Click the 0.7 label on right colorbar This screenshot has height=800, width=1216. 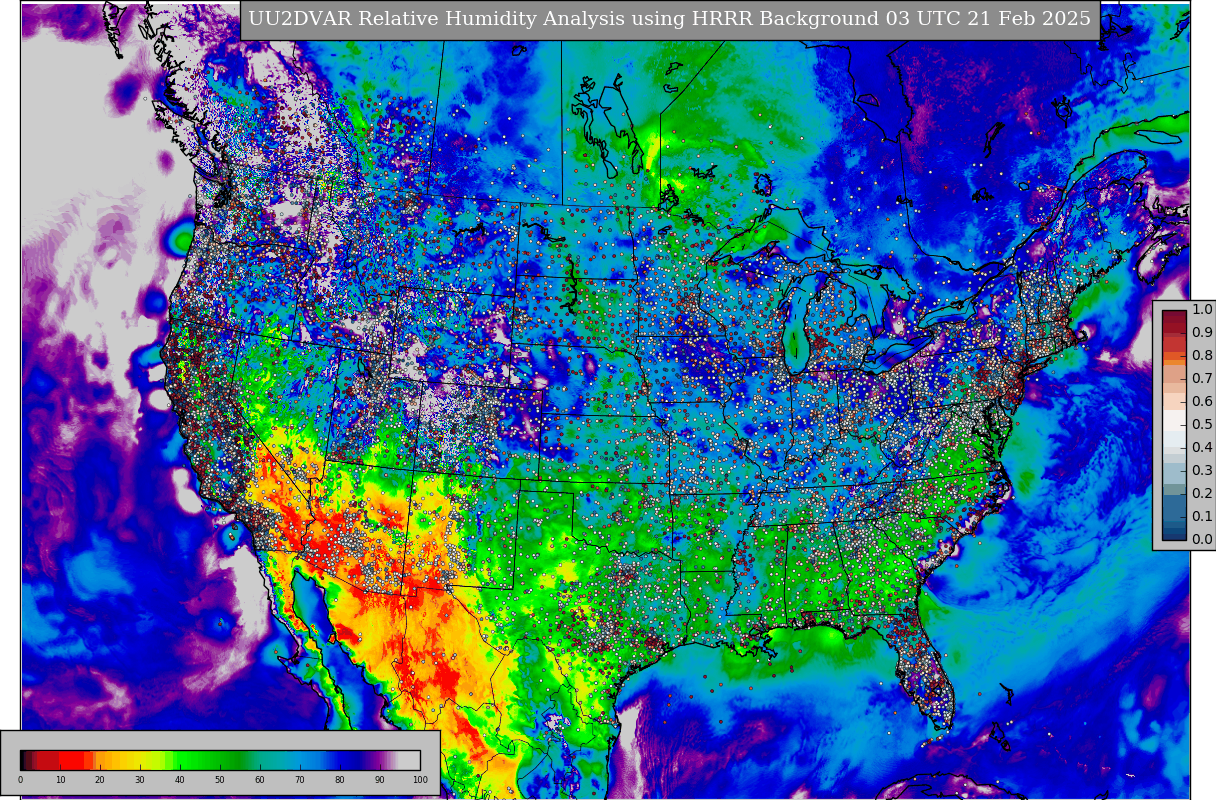[1202, 379]
